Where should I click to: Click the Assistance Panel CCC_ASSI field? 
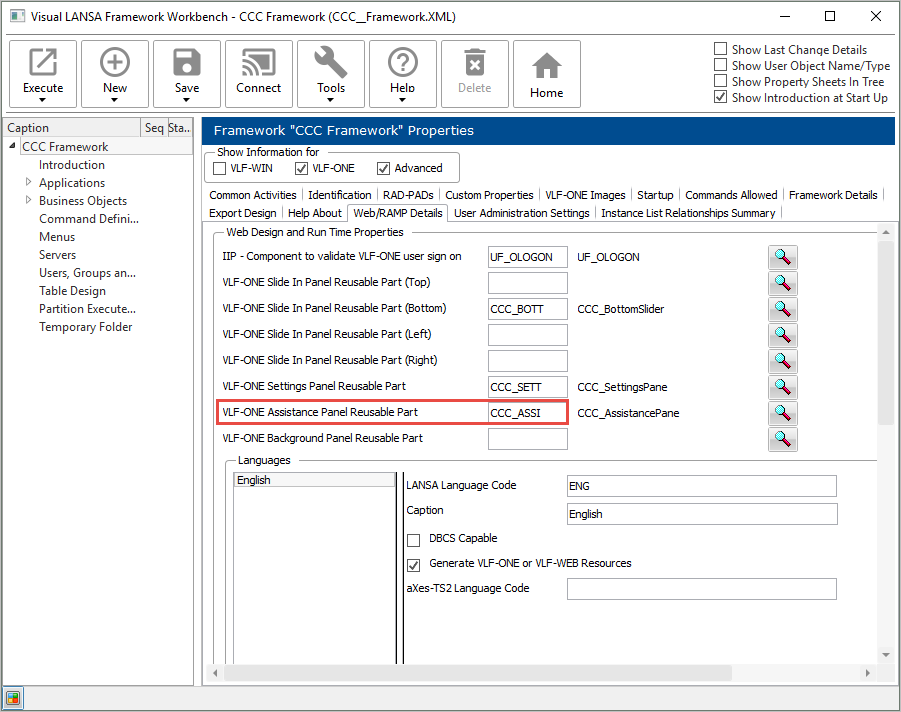[527, 413]
